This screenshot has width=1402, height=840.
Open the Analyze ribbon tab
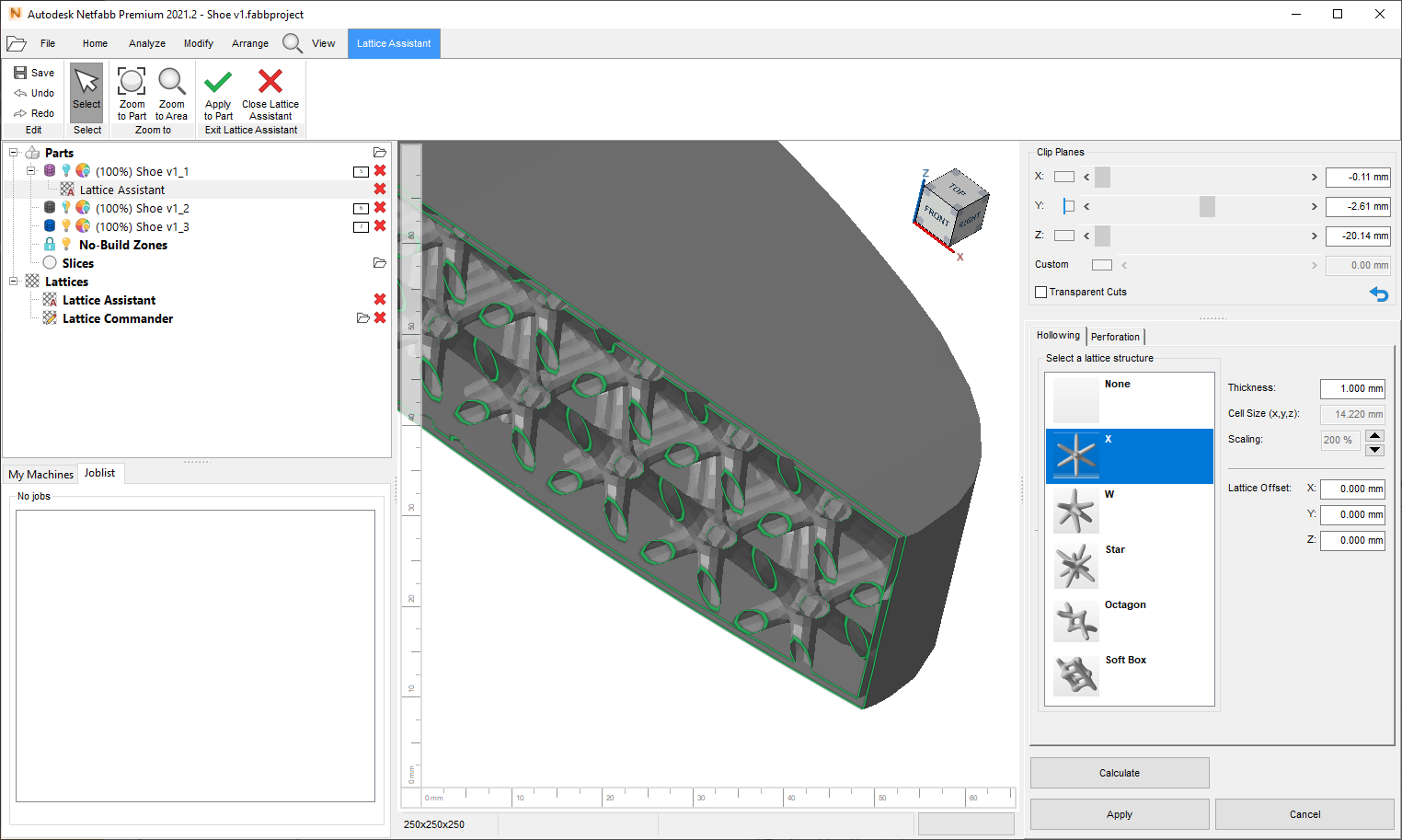(147, 43)
